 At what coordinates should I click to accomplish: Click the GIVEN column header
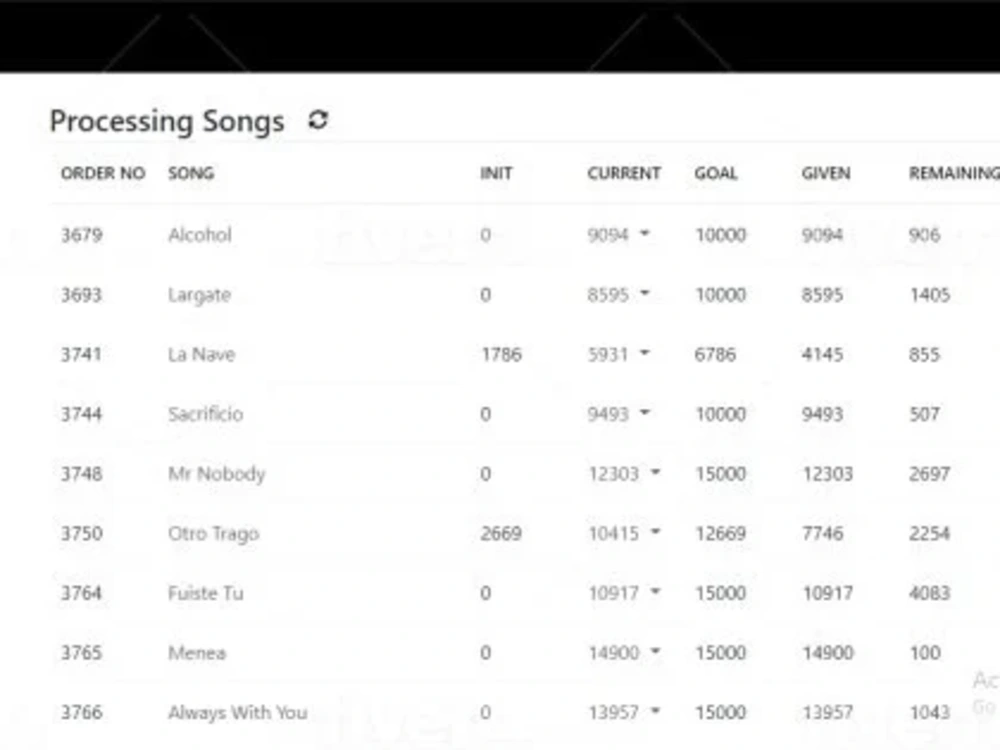[x=826, y=173]
